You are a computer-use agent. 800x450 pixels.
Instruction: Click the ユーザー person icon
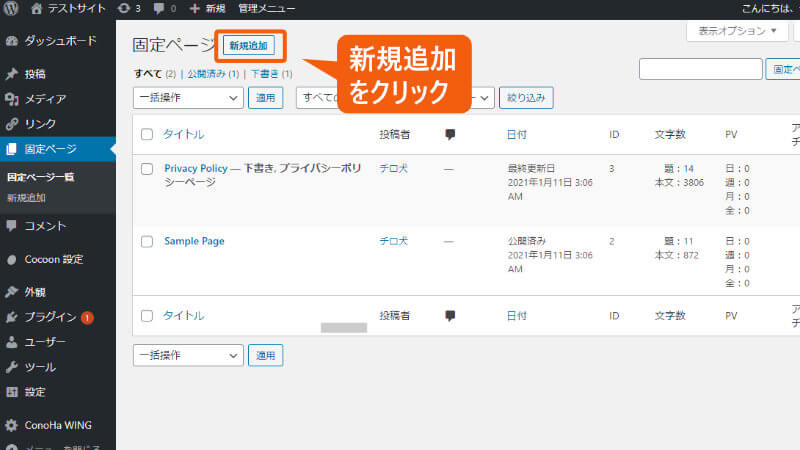(12, 342)
